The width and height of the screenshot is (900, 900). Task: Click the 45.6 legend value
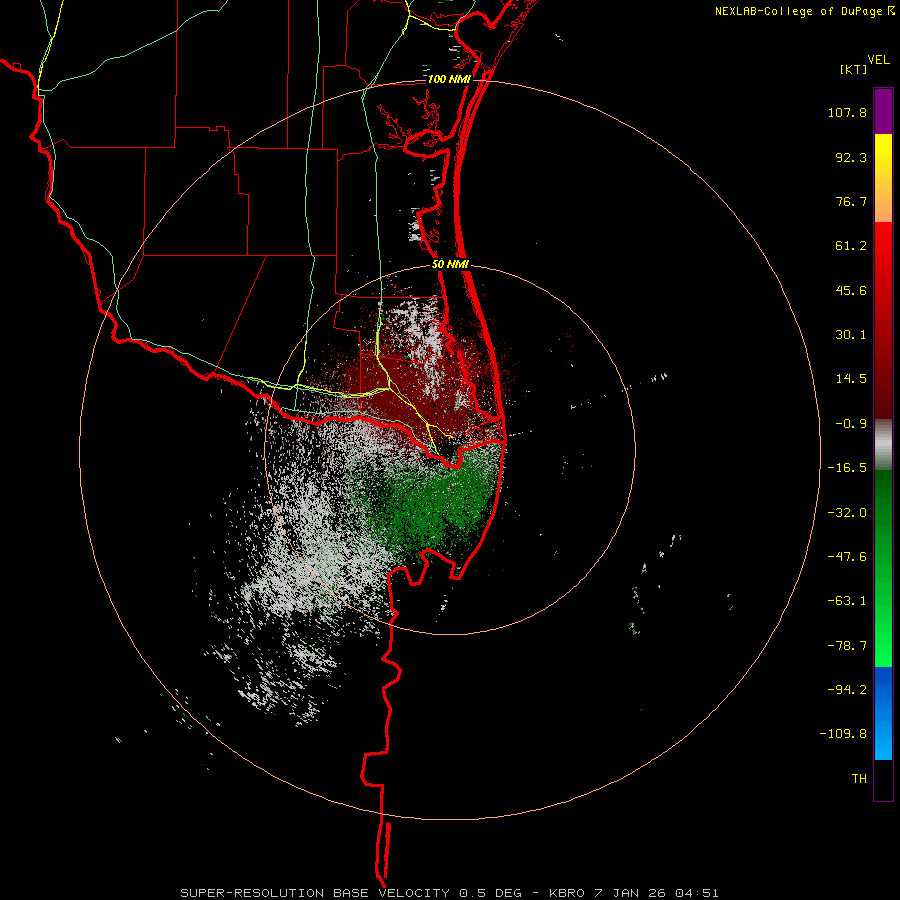851,290
